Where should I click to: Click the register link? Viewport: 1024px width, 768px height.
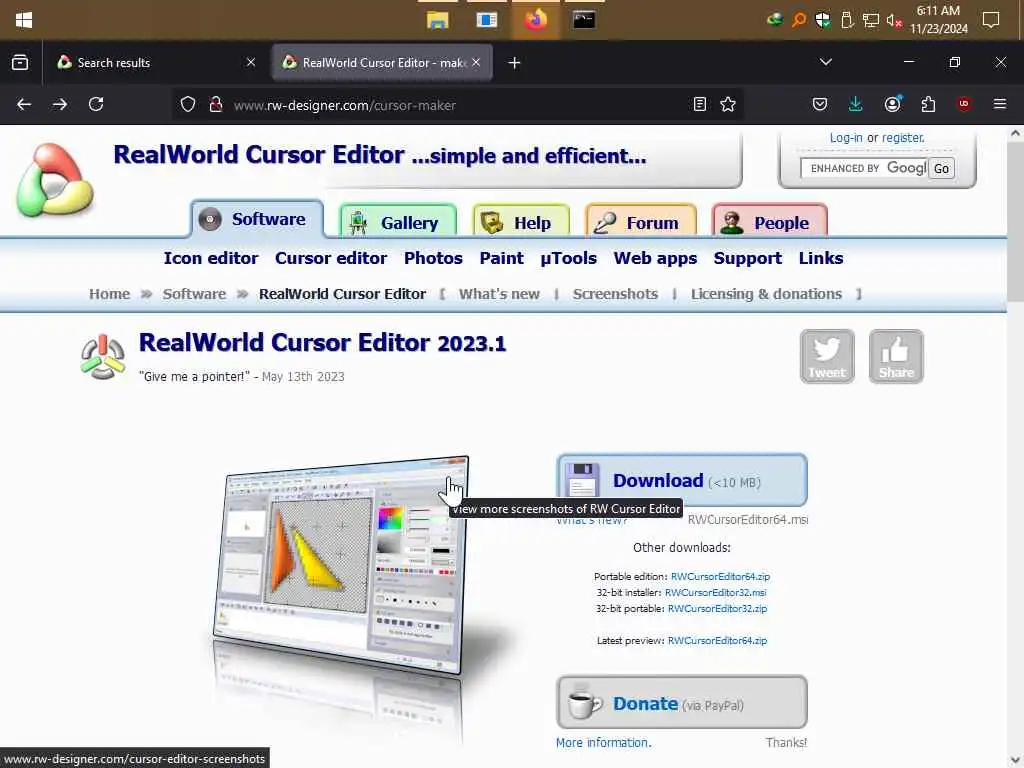[903, 138]
